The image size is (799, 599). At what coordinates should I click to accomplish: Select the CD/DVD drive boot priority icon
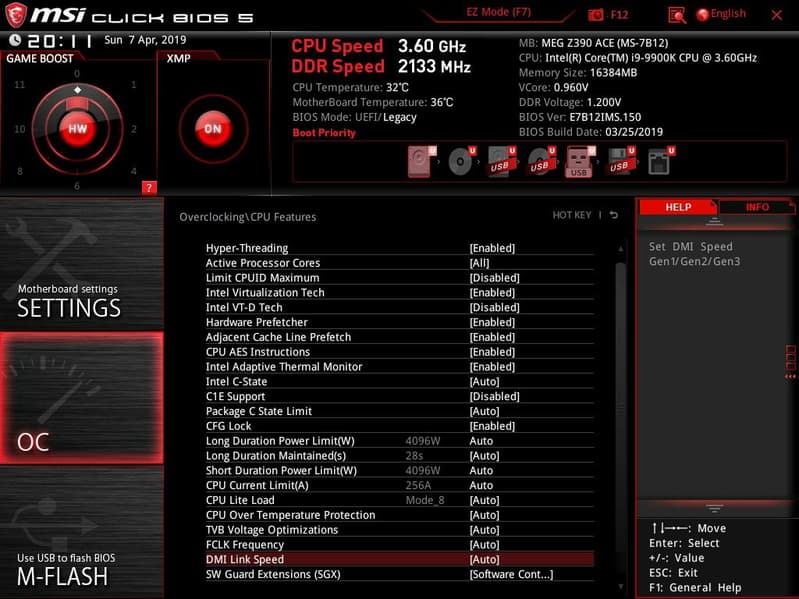[462, 161]
